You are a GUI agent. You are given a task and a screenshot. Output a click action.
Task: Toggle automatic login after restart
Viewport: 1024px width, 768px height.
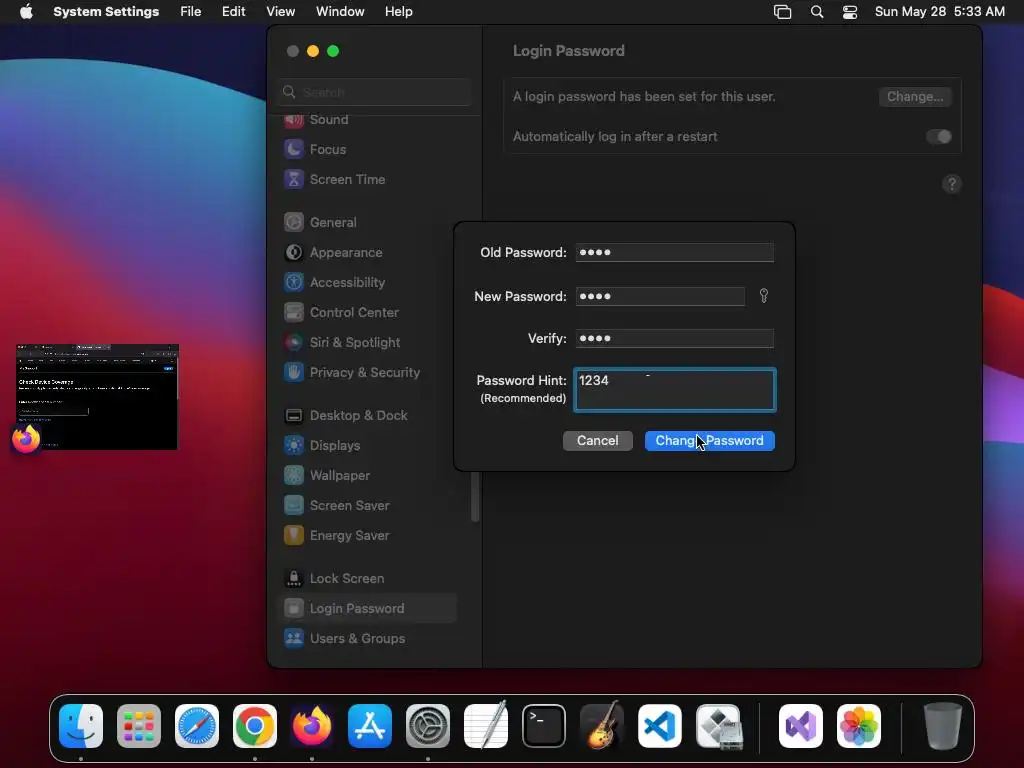point(938,136)
